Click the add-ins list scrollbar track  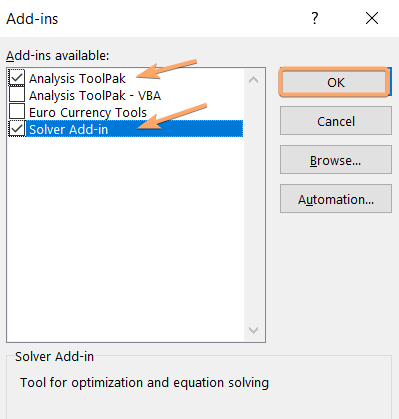pyautogui.click(x=254, y=205)
